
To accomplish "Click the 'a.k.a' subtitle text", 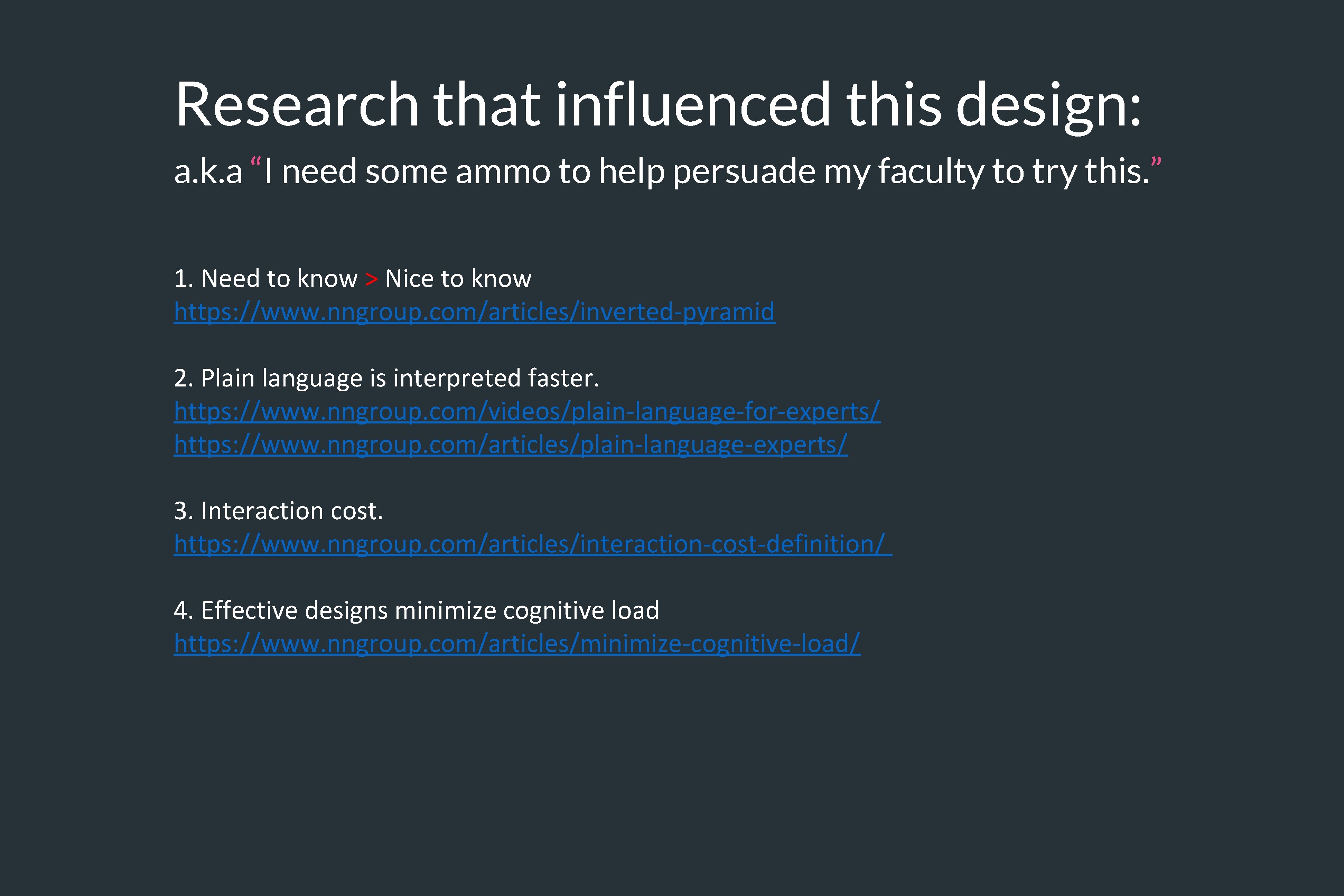I will point(208,171).
